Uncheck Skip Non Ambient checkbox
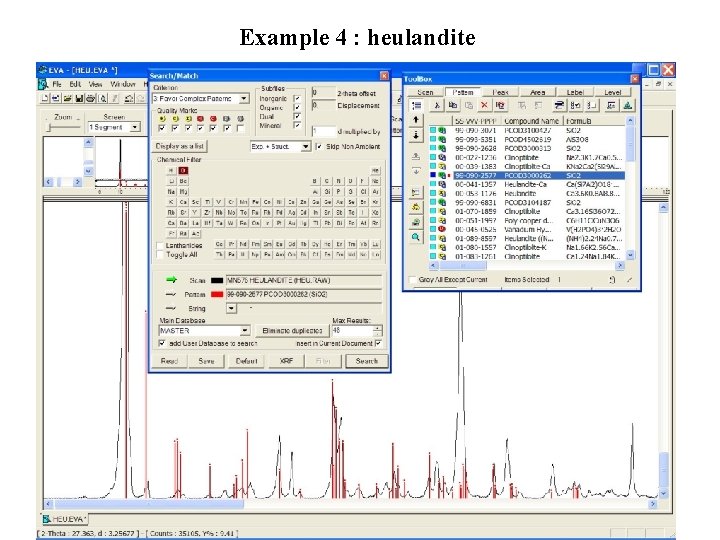Screen dimensions: 720x540 [x=319, y=146]
